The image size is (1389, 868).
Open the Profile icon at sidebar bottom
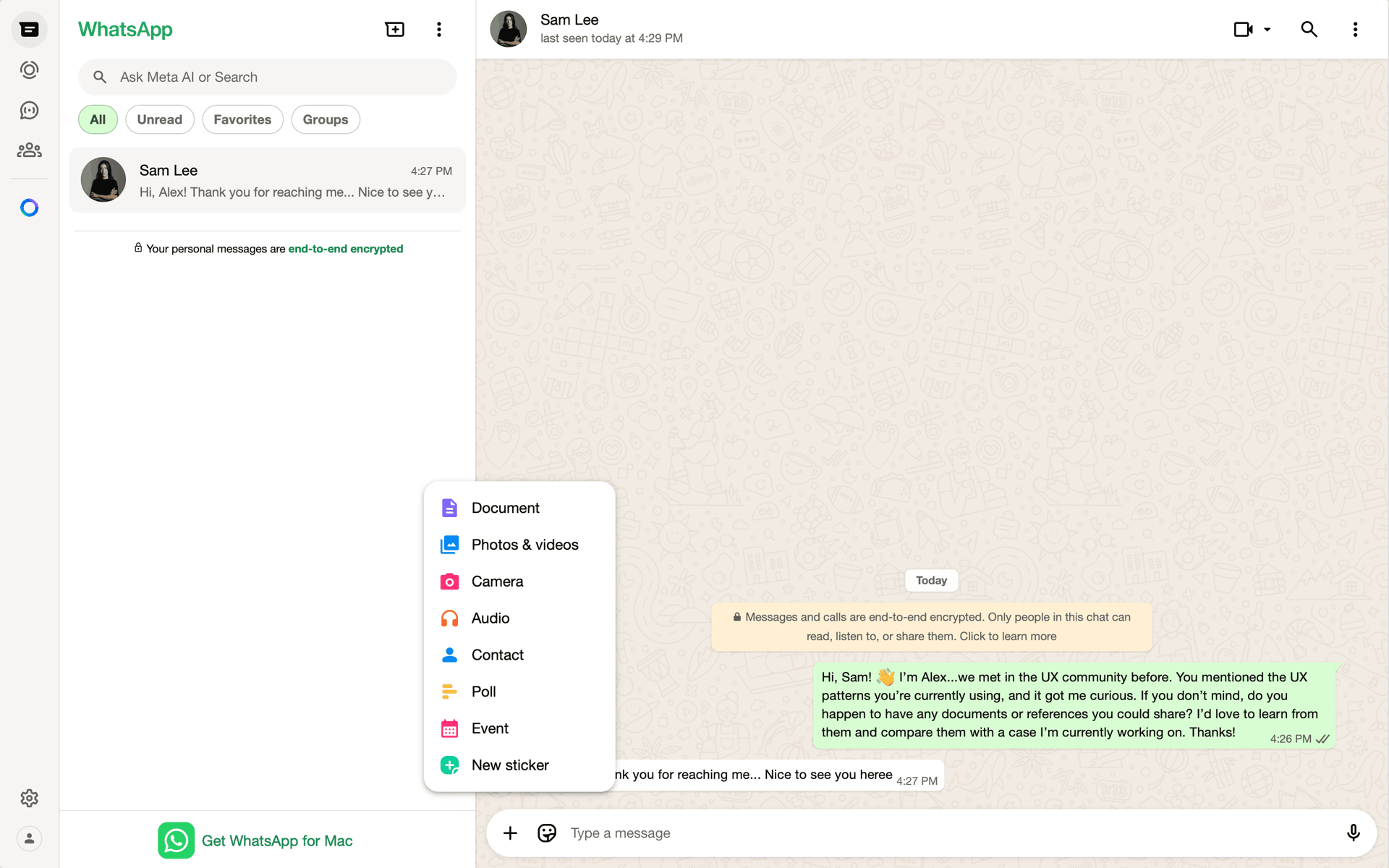pos(29,838)
